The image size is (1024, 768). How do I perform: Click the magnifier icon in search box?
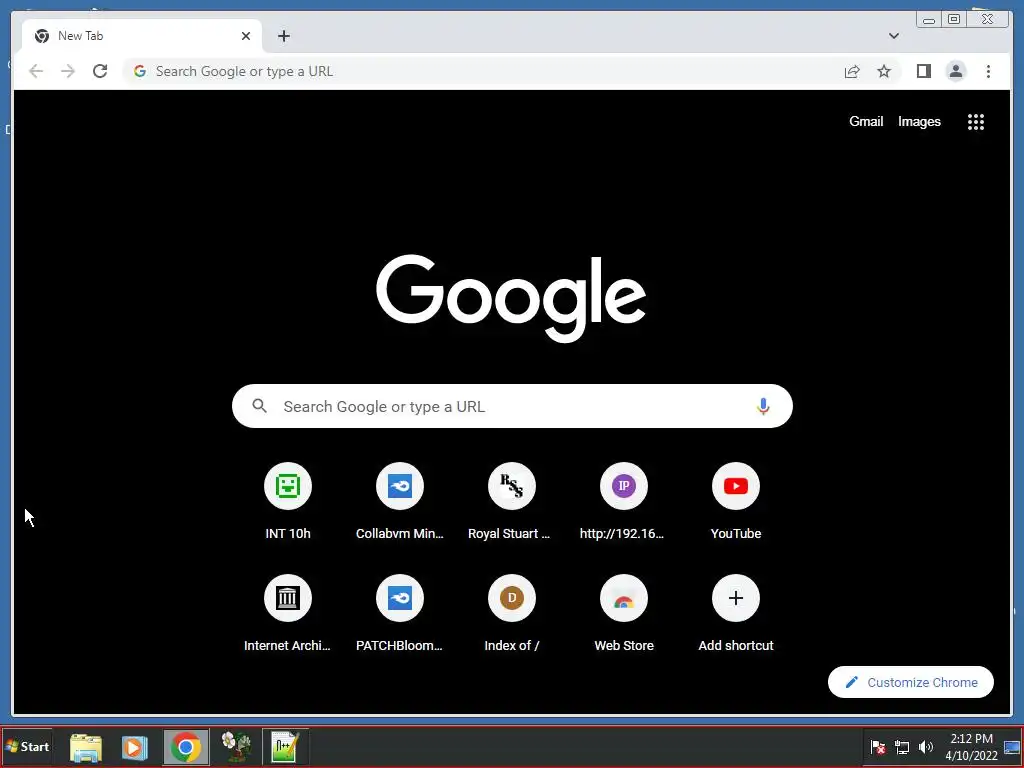(259, 406)
